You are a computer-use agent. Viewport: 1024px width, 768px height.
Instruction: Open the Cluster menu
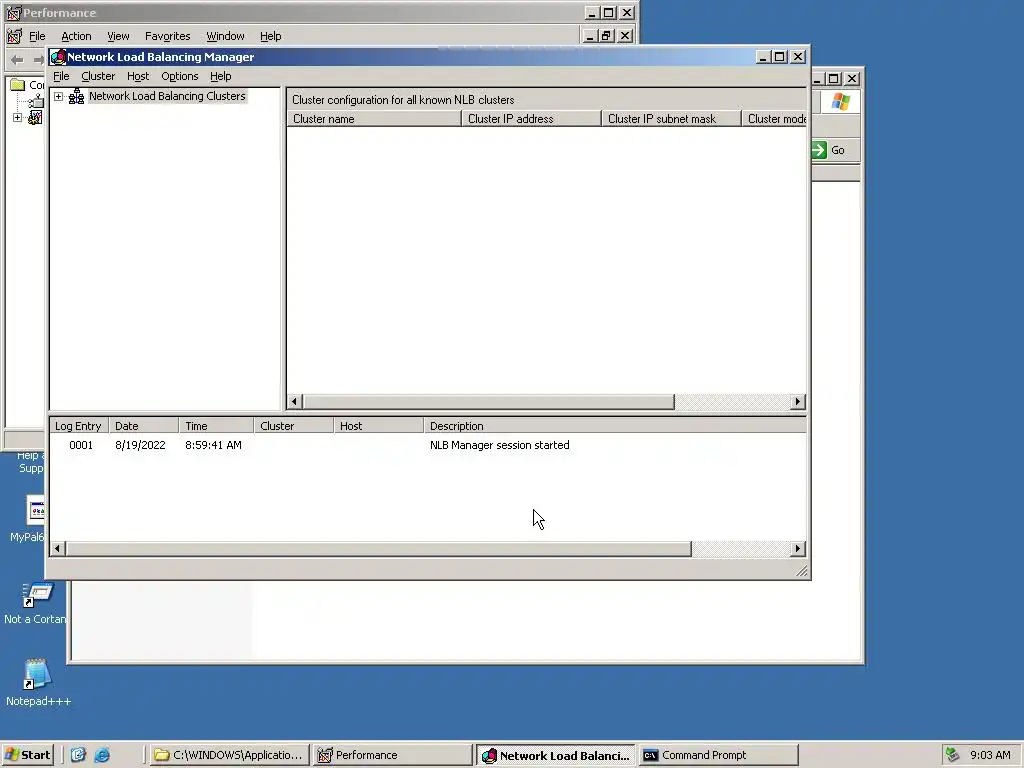tap(98, 76)
